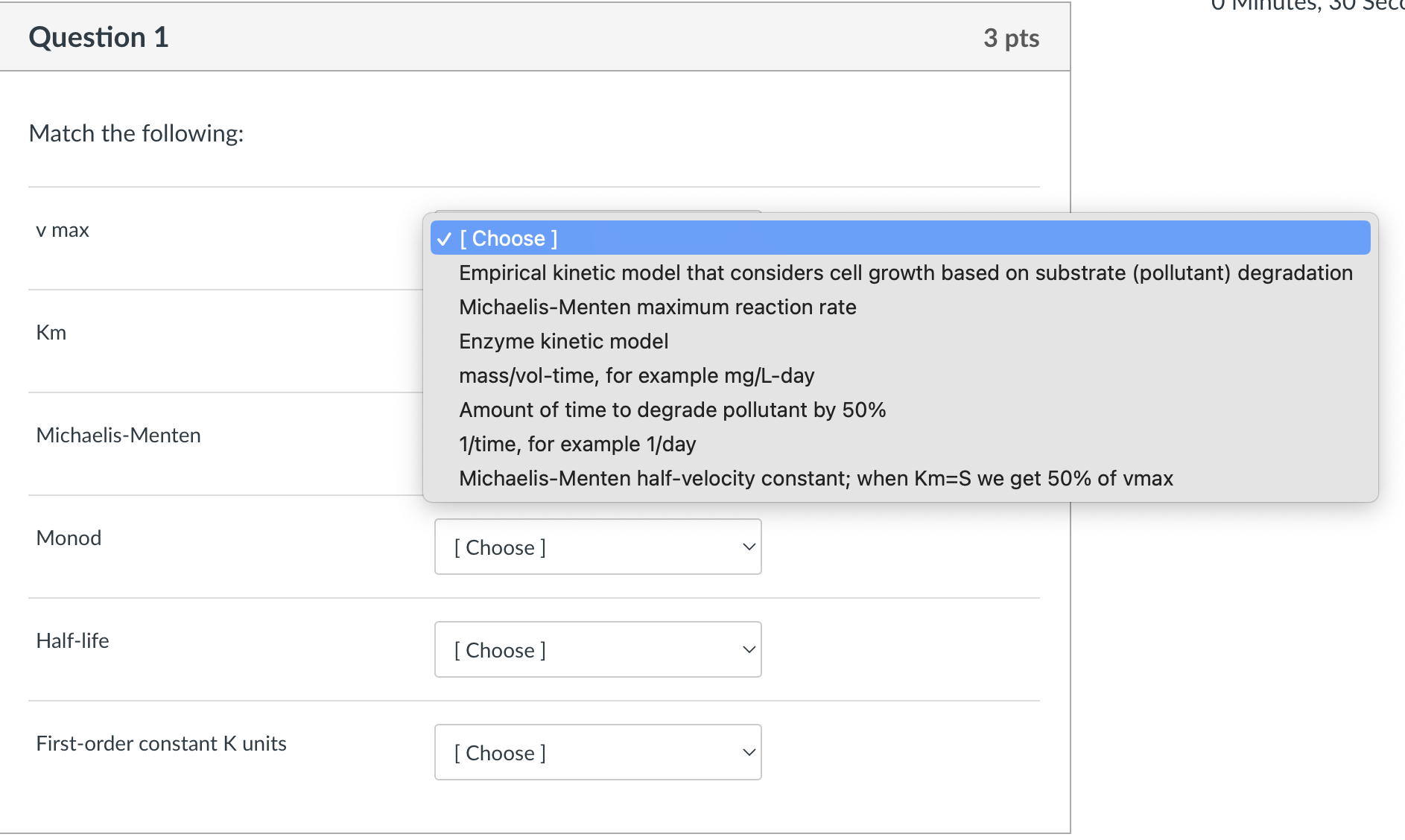Open the First-order constant K units dropdown

click(597, 752)
